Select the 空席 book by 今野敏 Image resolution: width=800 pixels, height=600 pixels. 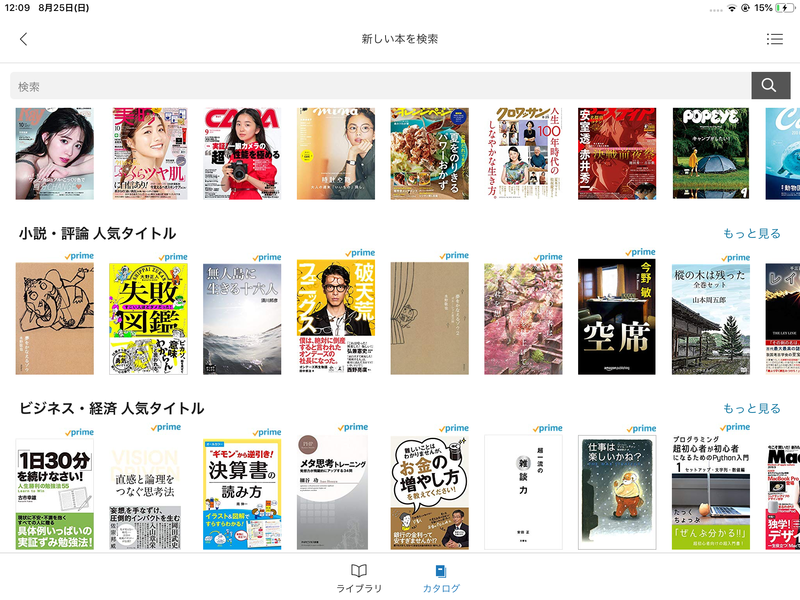click(x=617, y=317)
